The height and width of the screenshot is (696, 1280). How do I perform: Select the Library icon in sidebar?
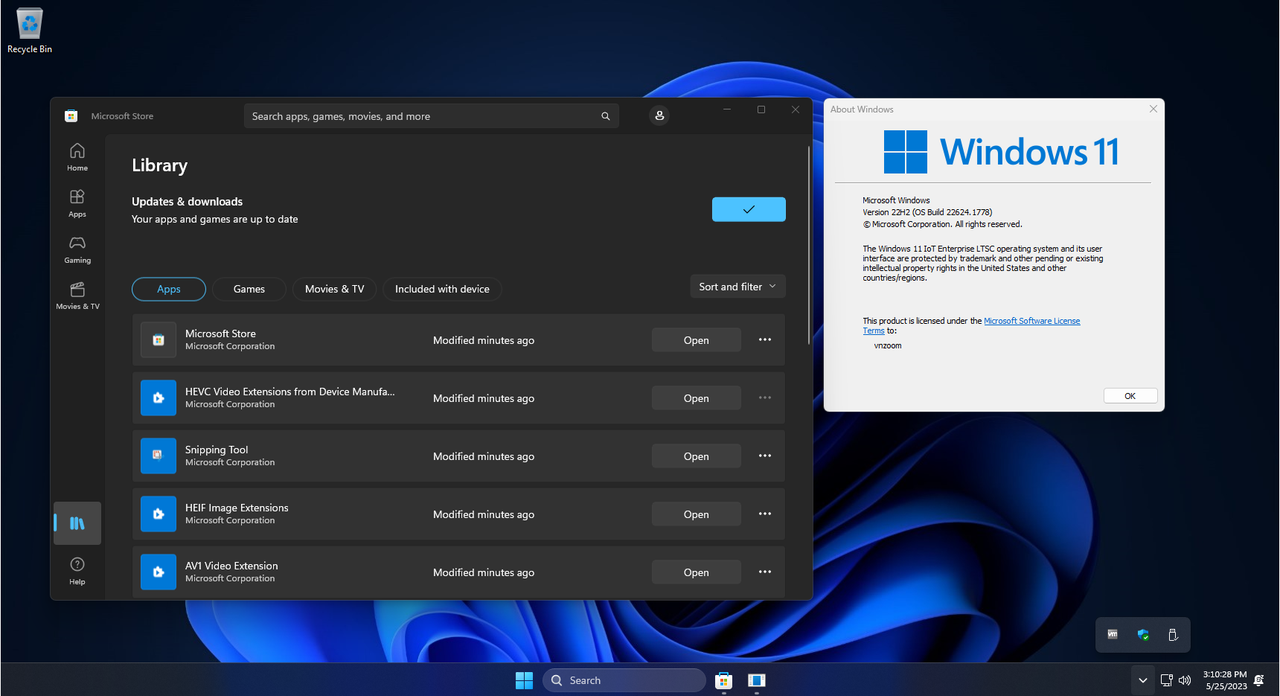point(77,523)
